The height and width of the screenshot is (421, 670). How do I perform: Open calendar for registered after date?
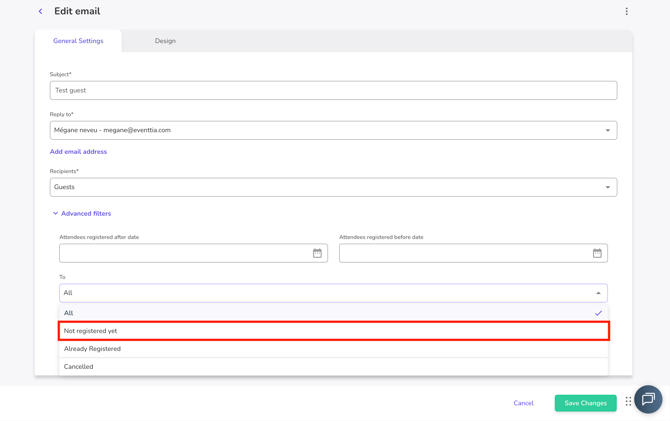(x=317, y=253)
